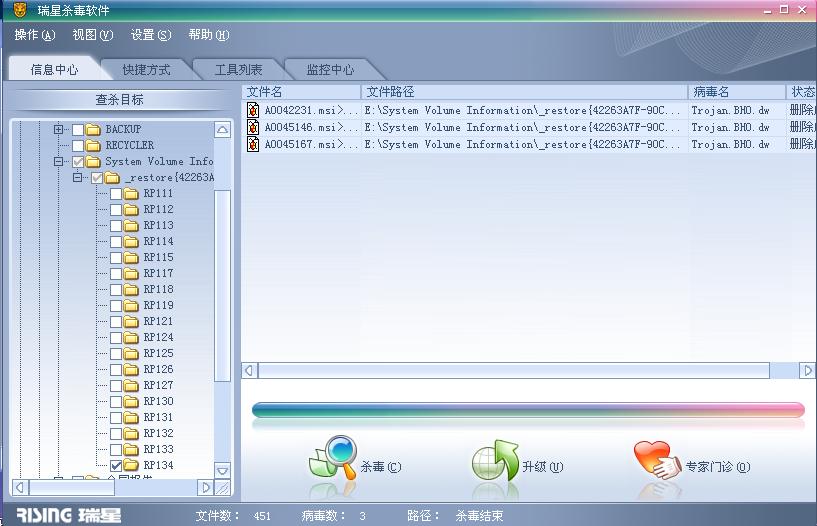Switch to the 信息中心 tab

click(54, 69)
